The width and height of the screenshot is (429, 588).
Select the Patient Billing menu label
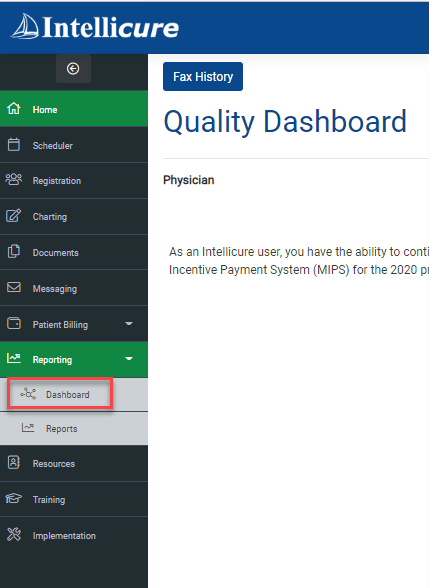pos(60,325)
